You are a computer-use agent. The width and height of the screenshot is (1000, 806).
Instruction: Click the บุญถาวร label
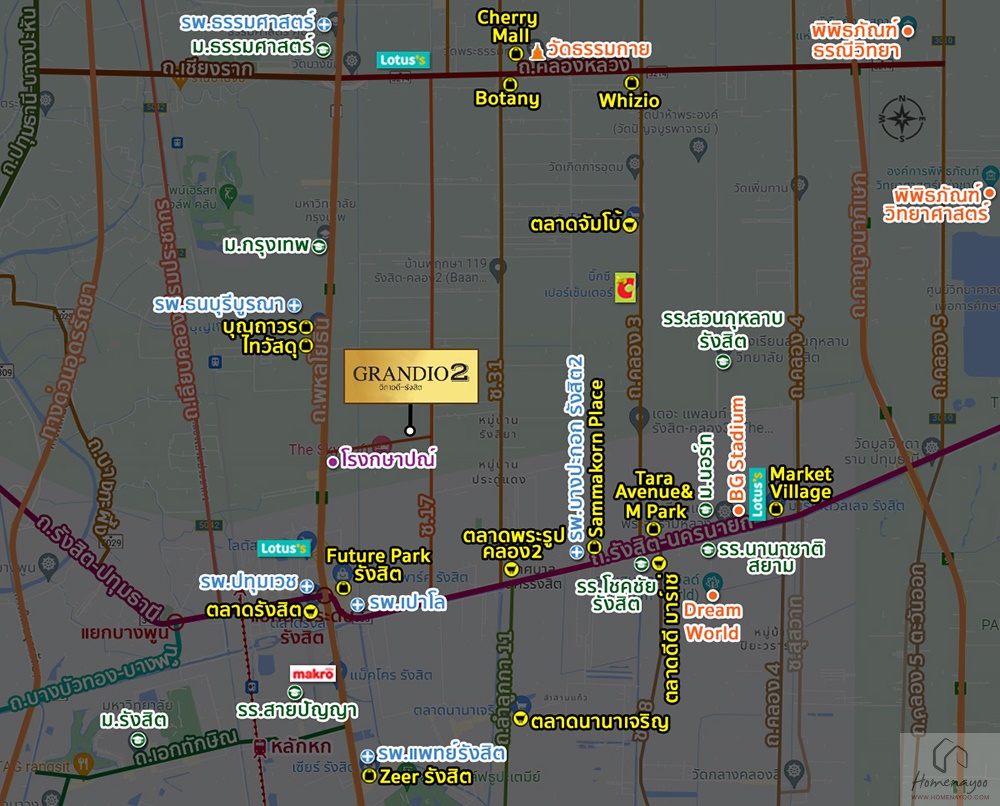pyautogui.click(x=260, y=327)
